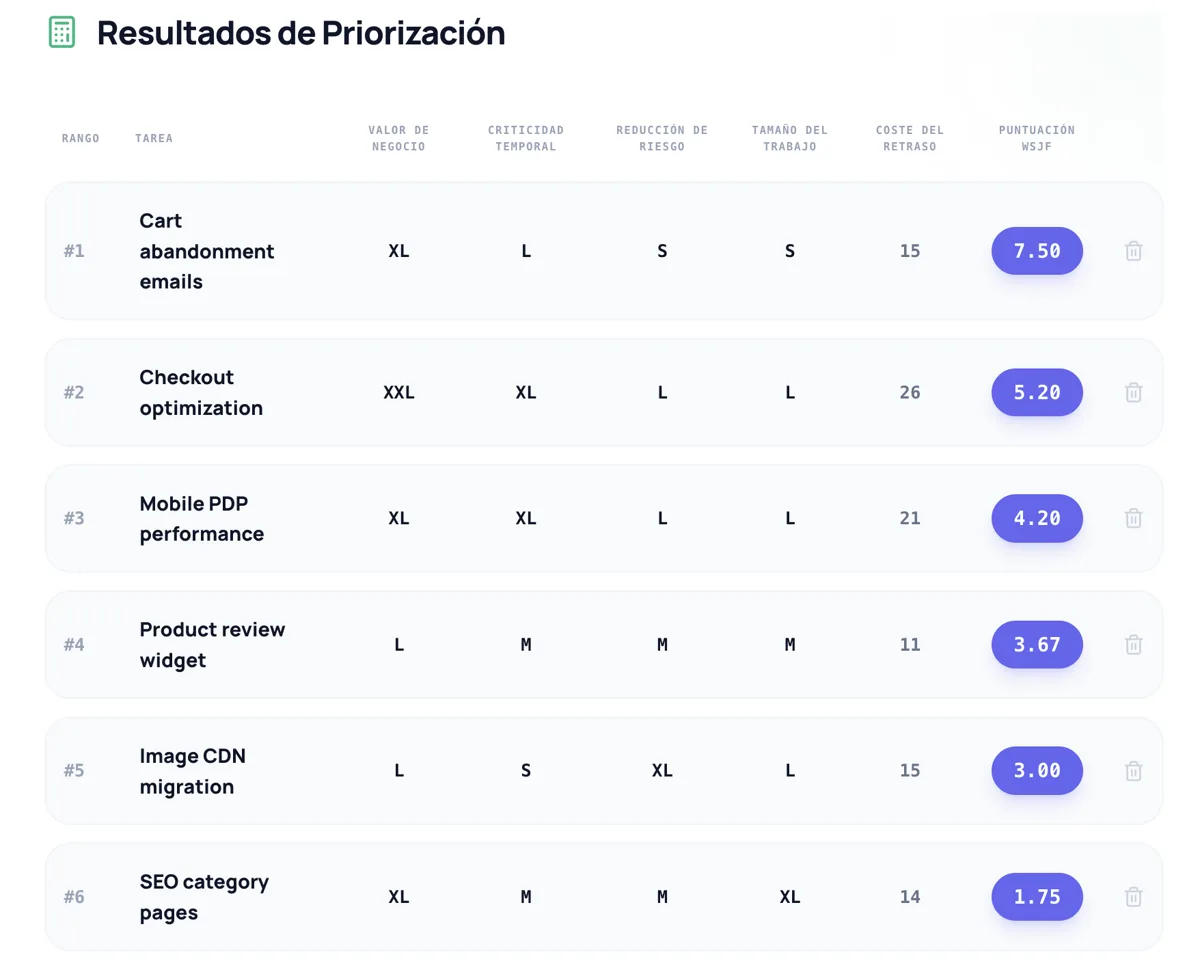Click the VALOR DE NEGOCIO column header
This screenshot has height=972, width=1200.
pyautogui.click(x=398, y=138)
